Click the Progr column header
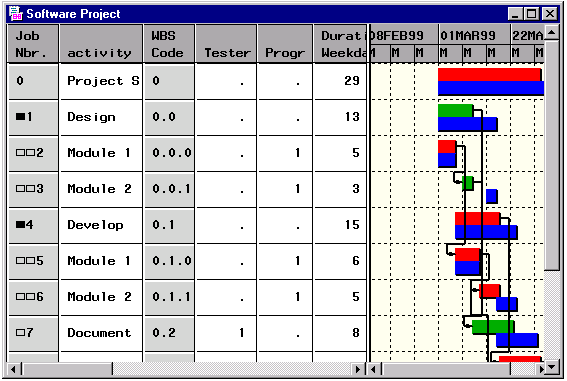 tap(285, 44)
